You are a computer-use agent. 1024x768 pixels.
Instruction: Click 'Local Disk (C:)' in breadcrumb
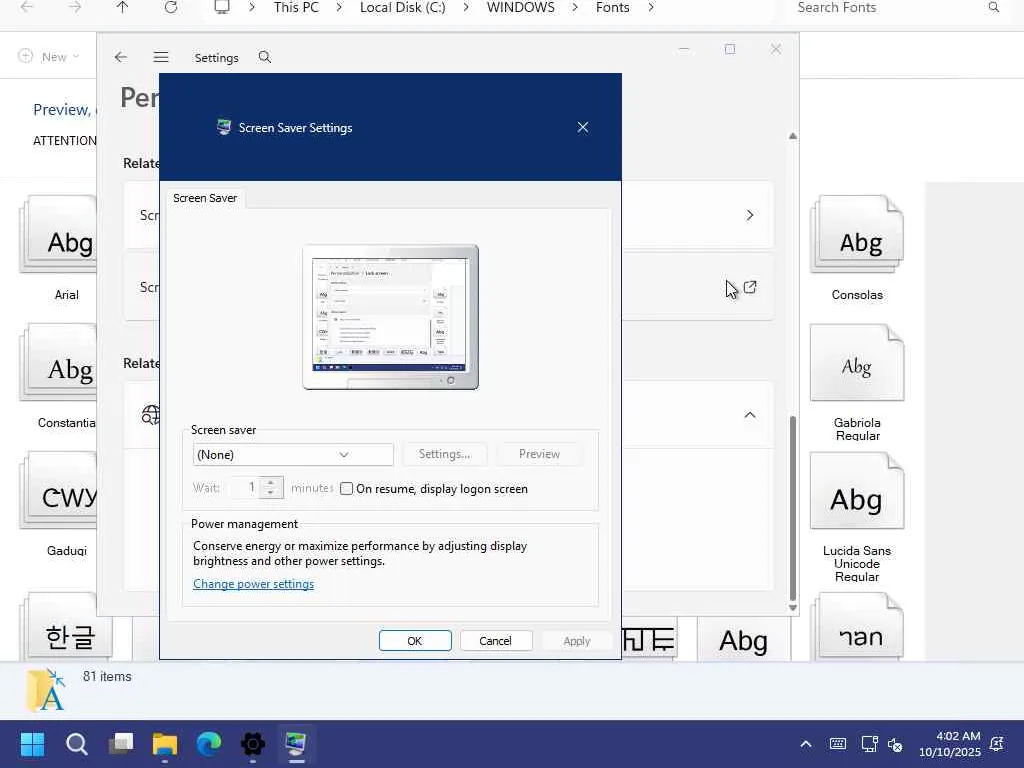tap(402, 8)
